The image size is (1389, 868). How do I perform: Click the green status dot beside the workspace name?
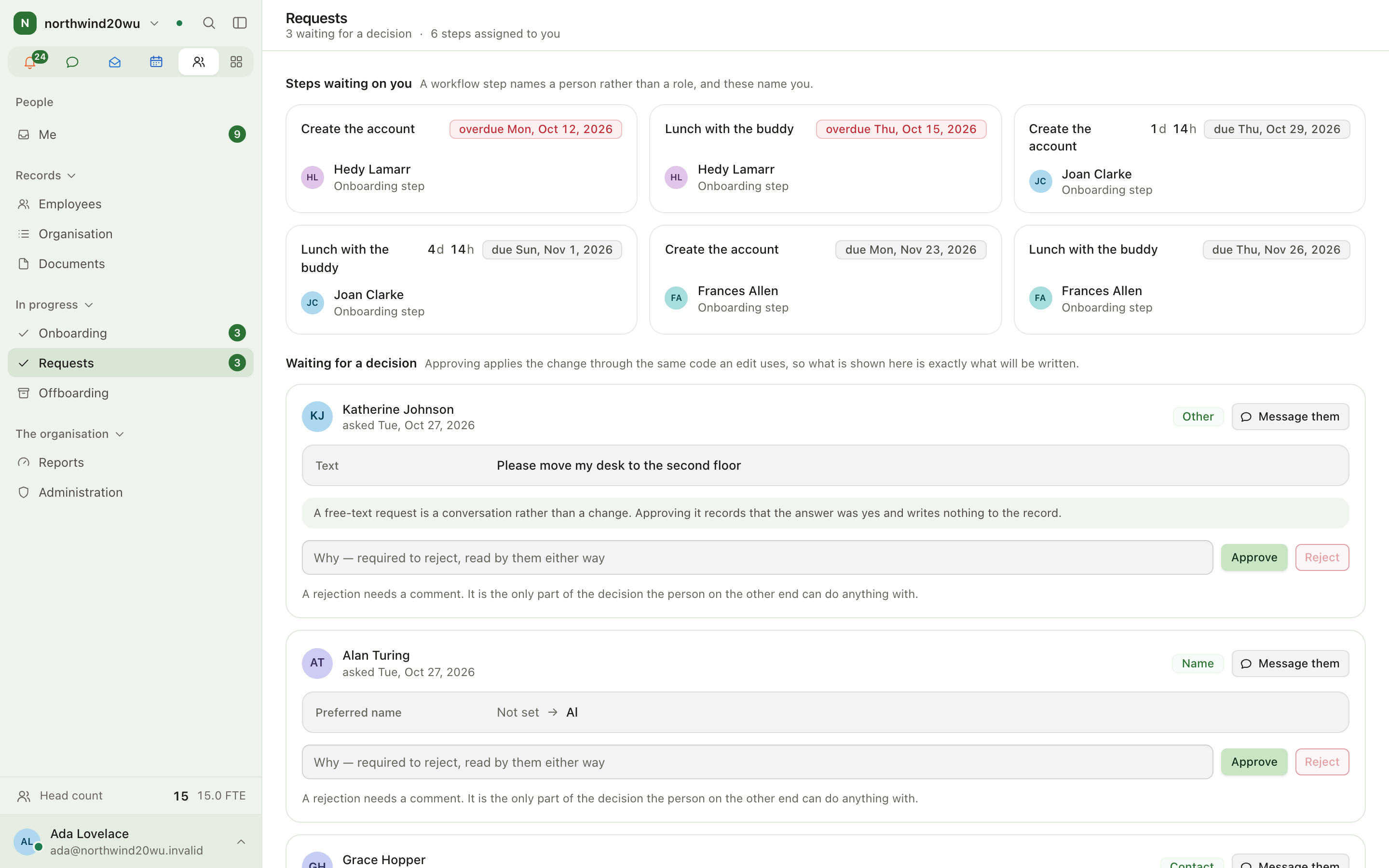coord(179,23)
